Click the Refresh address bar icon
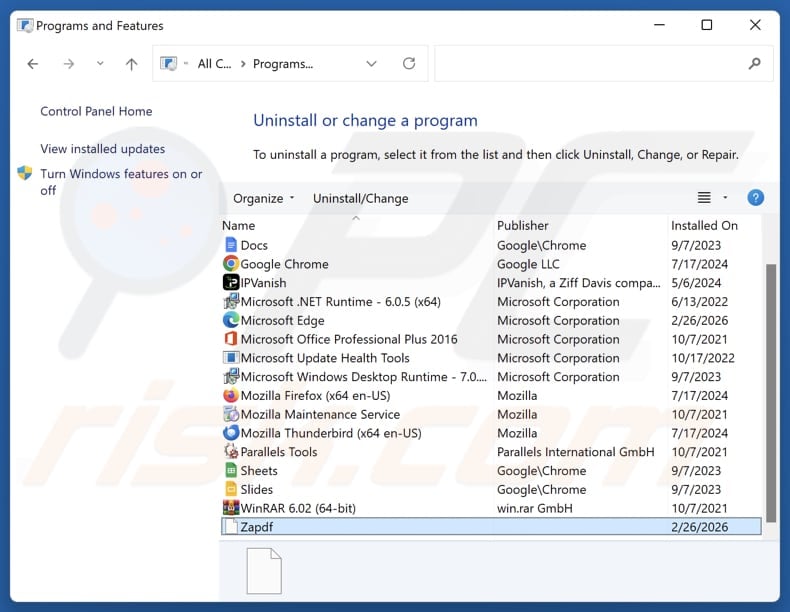790x612 pixels. [409, 63]
